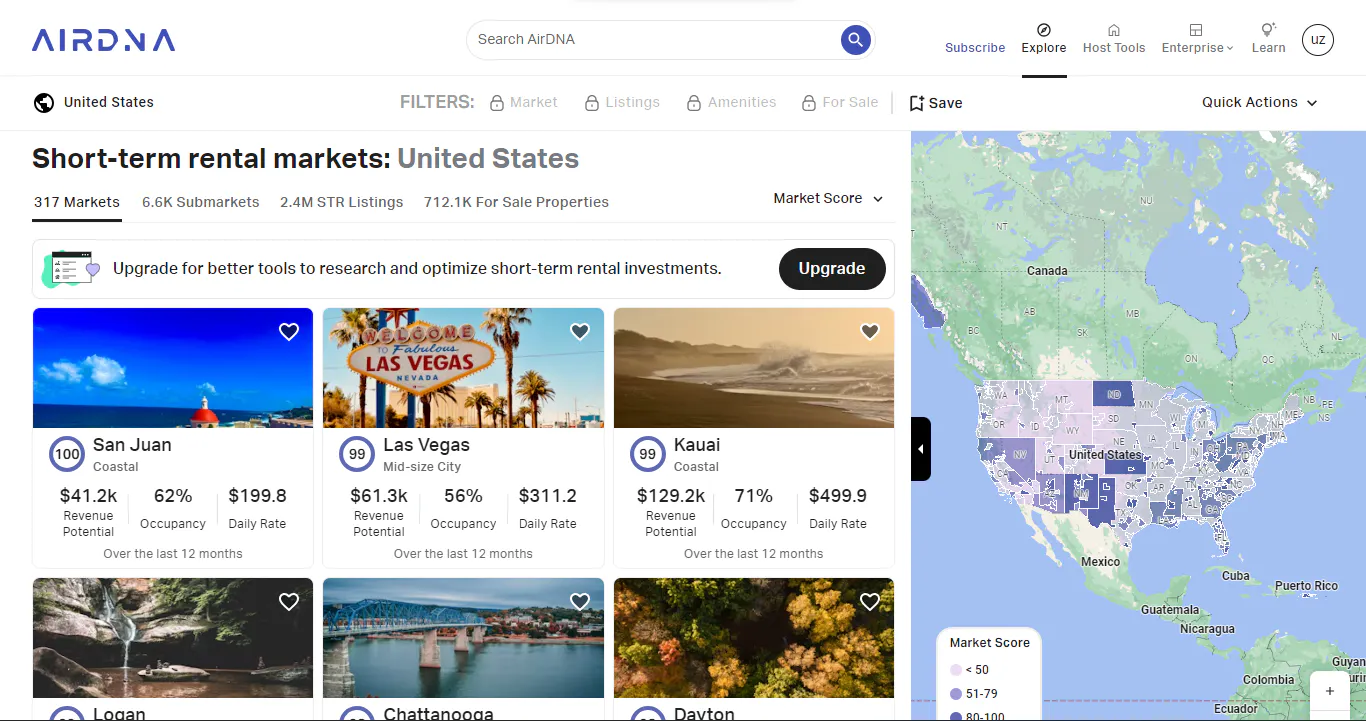This screenshot has height=721, width=1366.
Task: Click the black Upgrade button
Action: click(x=832, y=269)
